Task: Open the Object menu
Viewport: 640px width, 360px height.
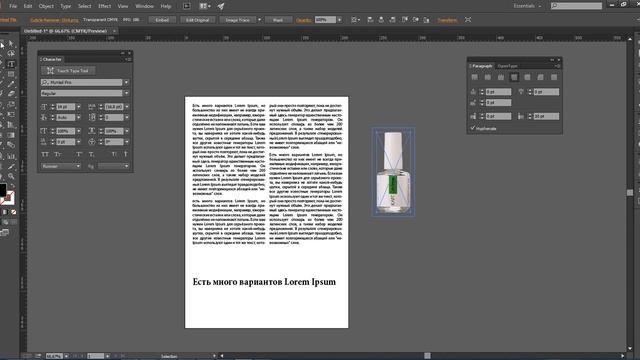Action: tap(46, 6)
